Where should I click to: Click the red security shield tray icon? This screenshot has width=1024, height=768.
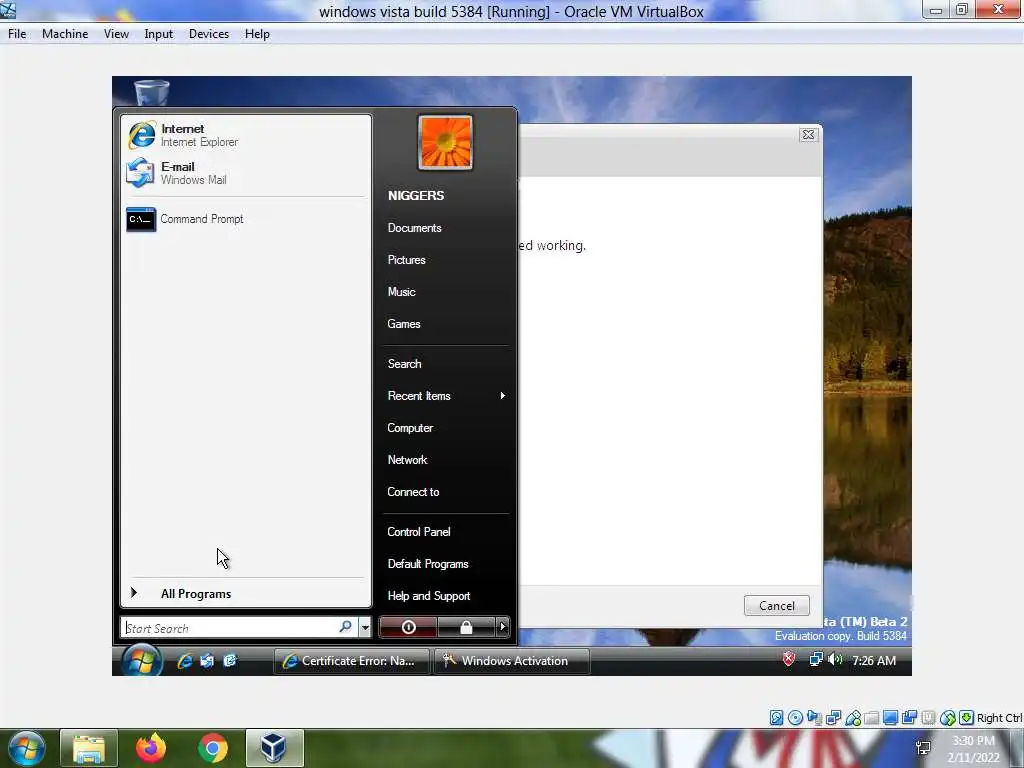point(789,660)
